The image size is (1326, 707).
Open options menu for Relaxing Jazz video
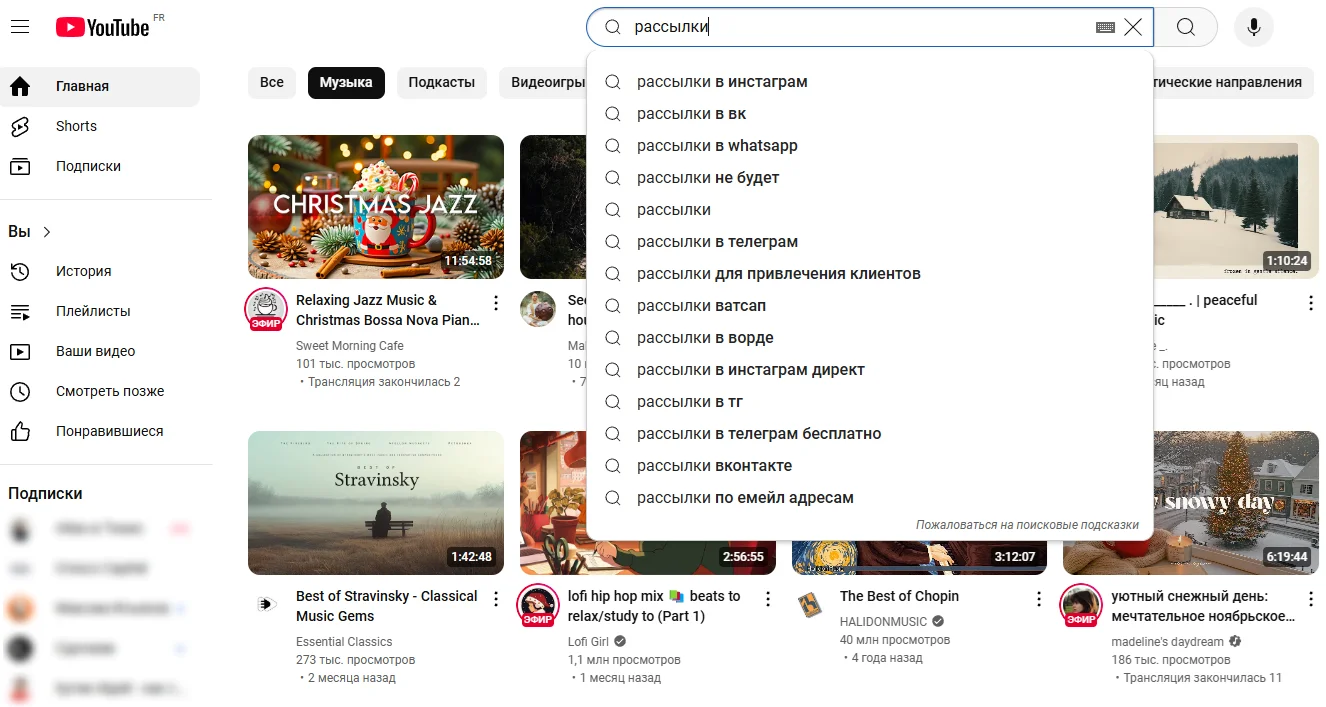click(x=496, y=303)
